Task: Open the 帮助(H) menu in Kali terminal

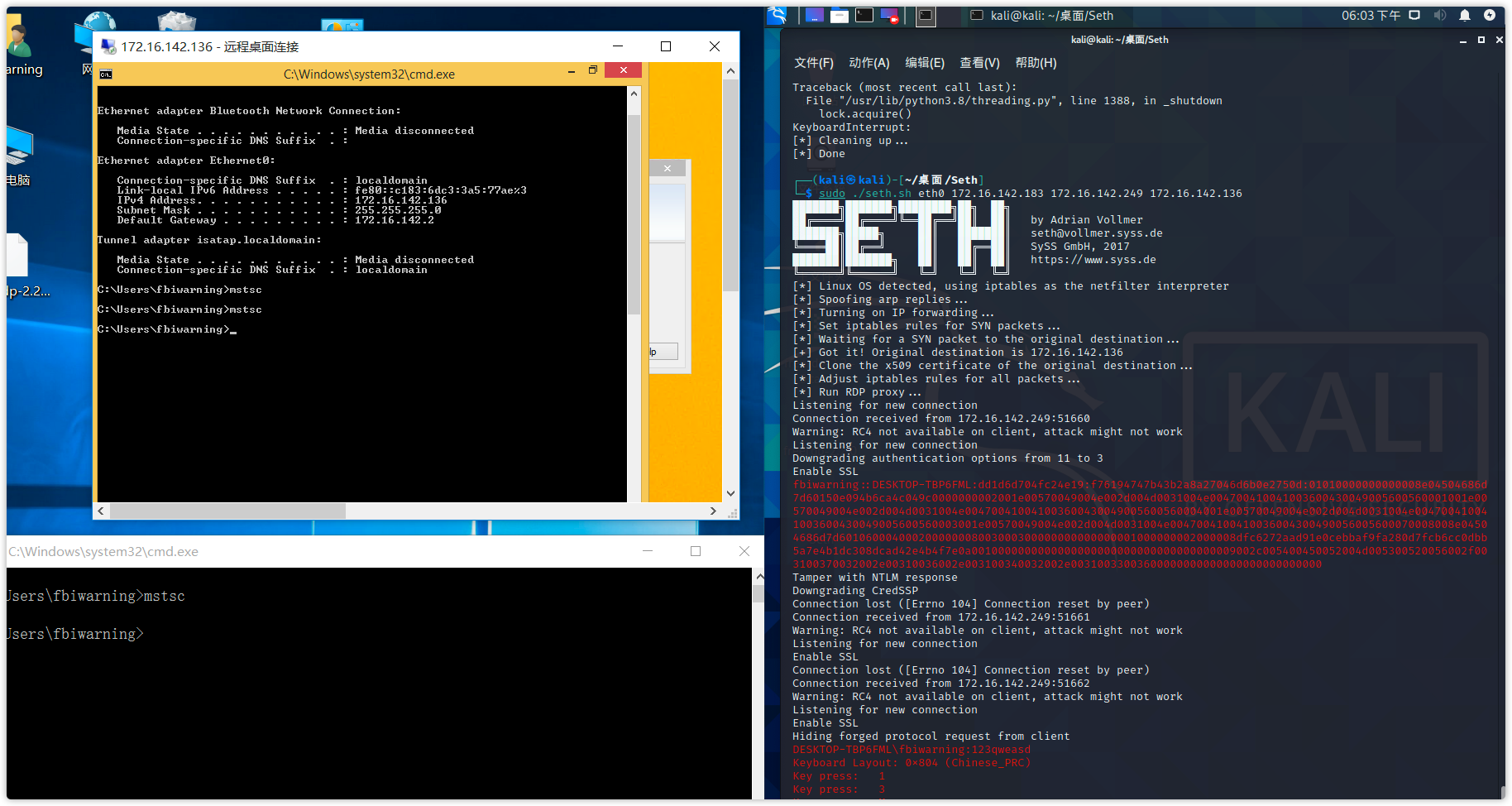Action: pos(1036,63)
